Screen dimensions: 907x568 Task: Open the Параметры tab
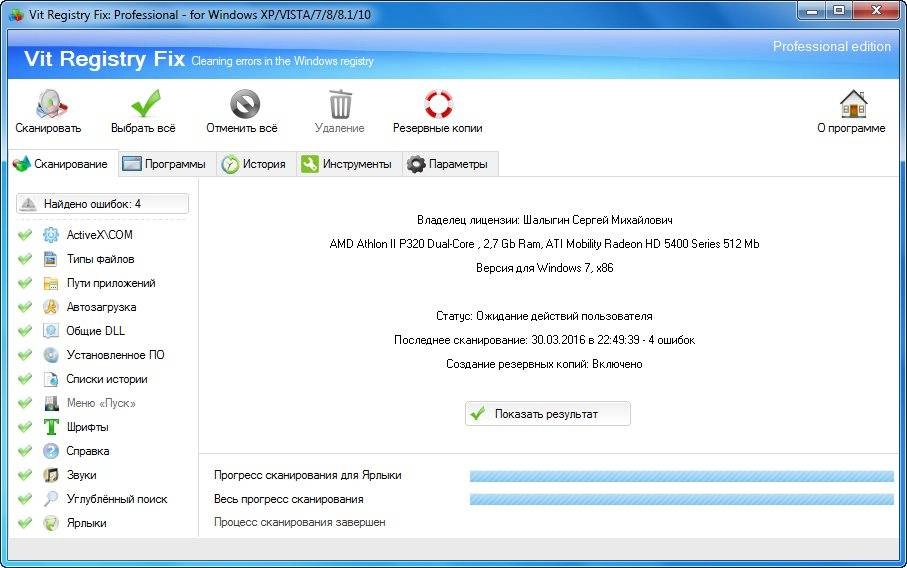(450, 164)
